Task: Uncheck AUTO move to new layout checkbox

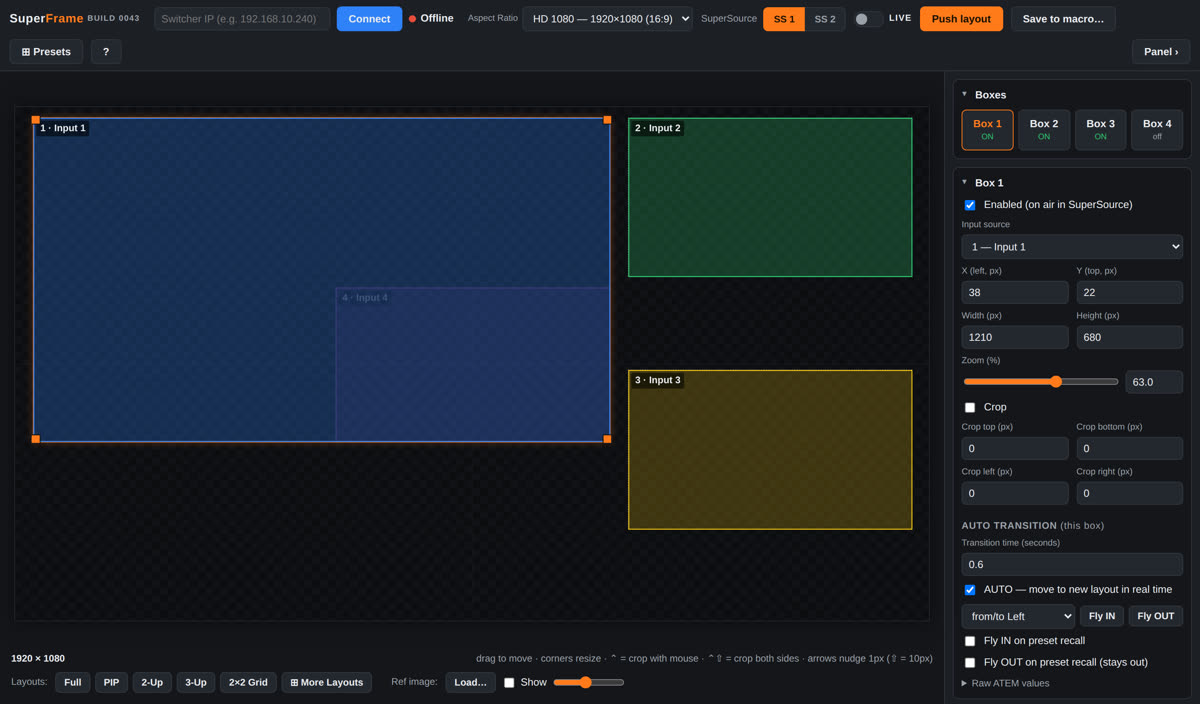Action: [970, 590]
